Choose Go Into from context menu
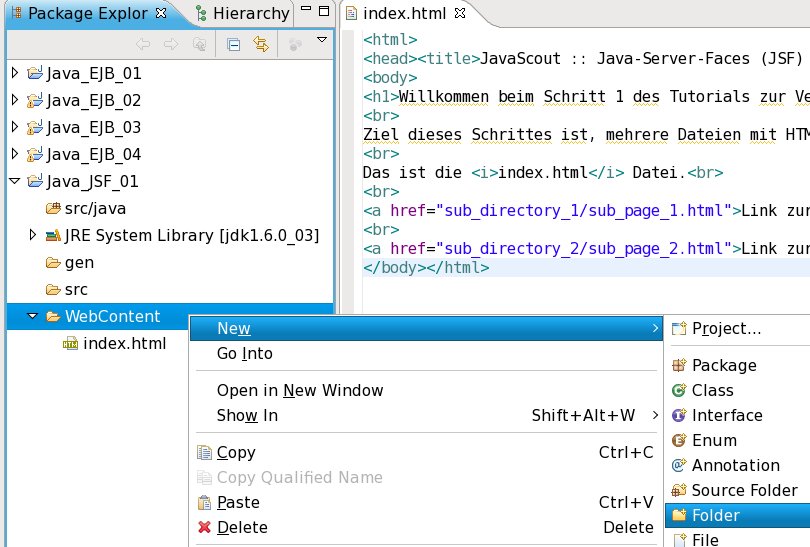The height and width of the screenshot is (547, 810). click(244, 354)
